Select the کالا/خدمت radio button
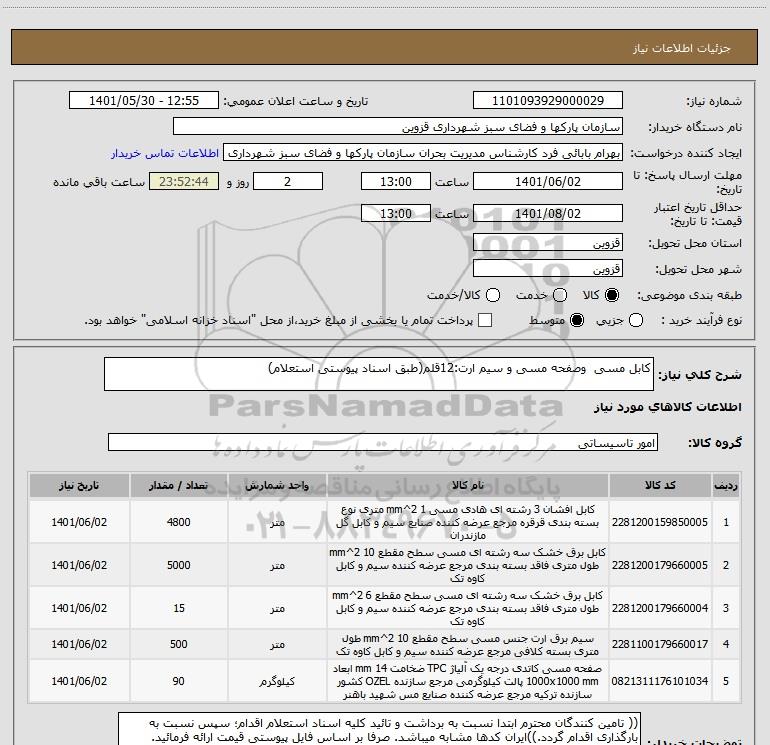The height and width of the screenshot is (745, 770). [x=493, y=295]
